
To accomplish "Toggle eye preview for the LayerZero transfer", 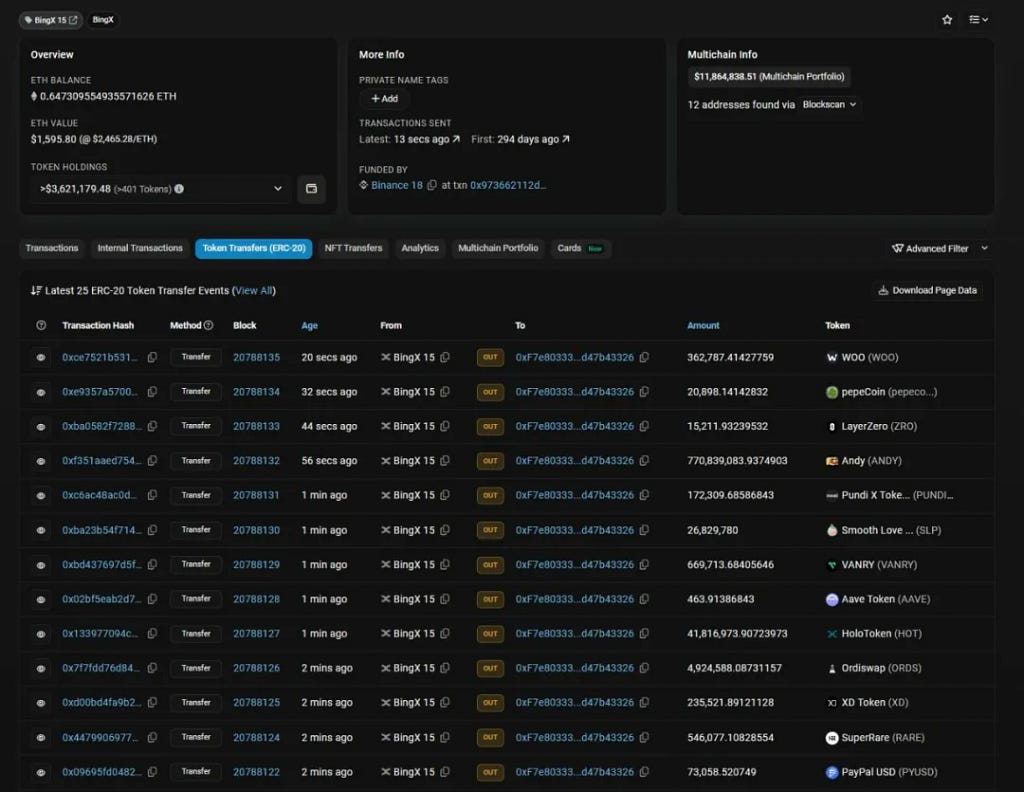I will tap(40, 426).
